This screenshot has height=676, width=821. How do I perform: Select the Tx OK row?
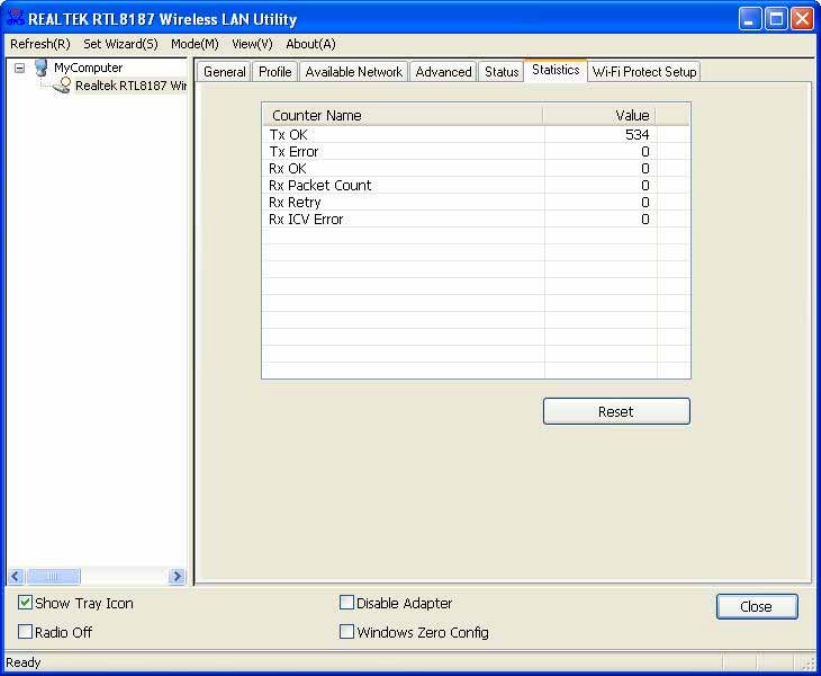point(475,135)
